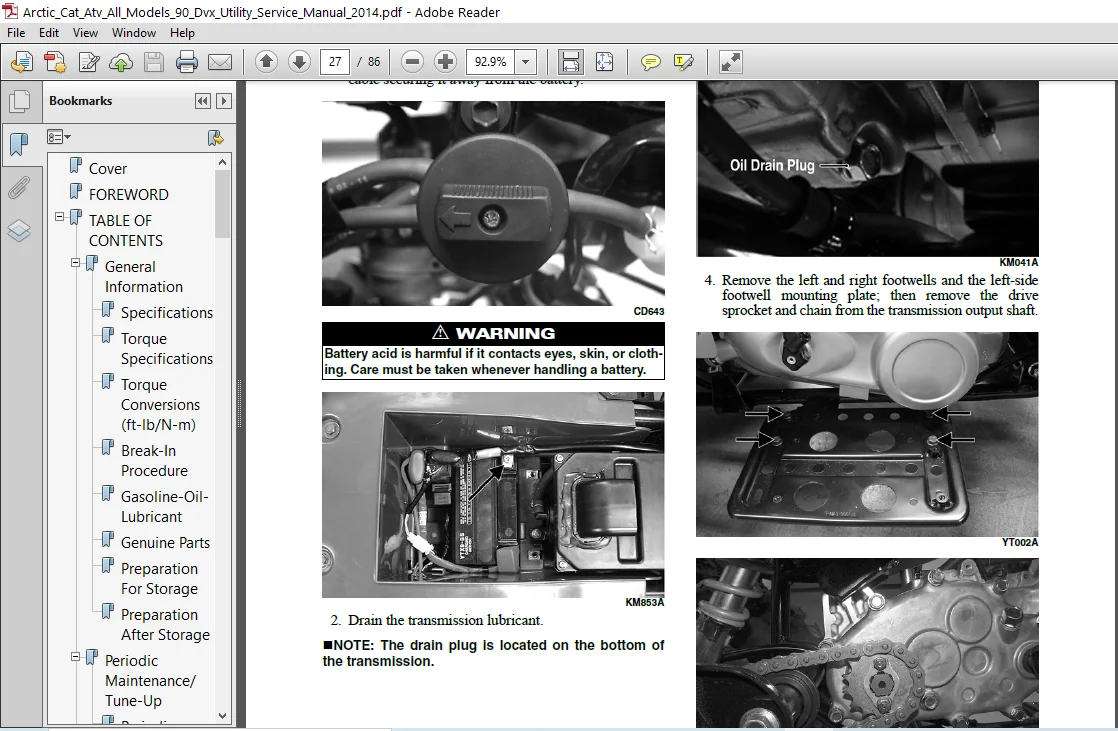1118x731 pixels.
Task: Click the Sign document toolbar icon
Action: (x=88, y=62)
